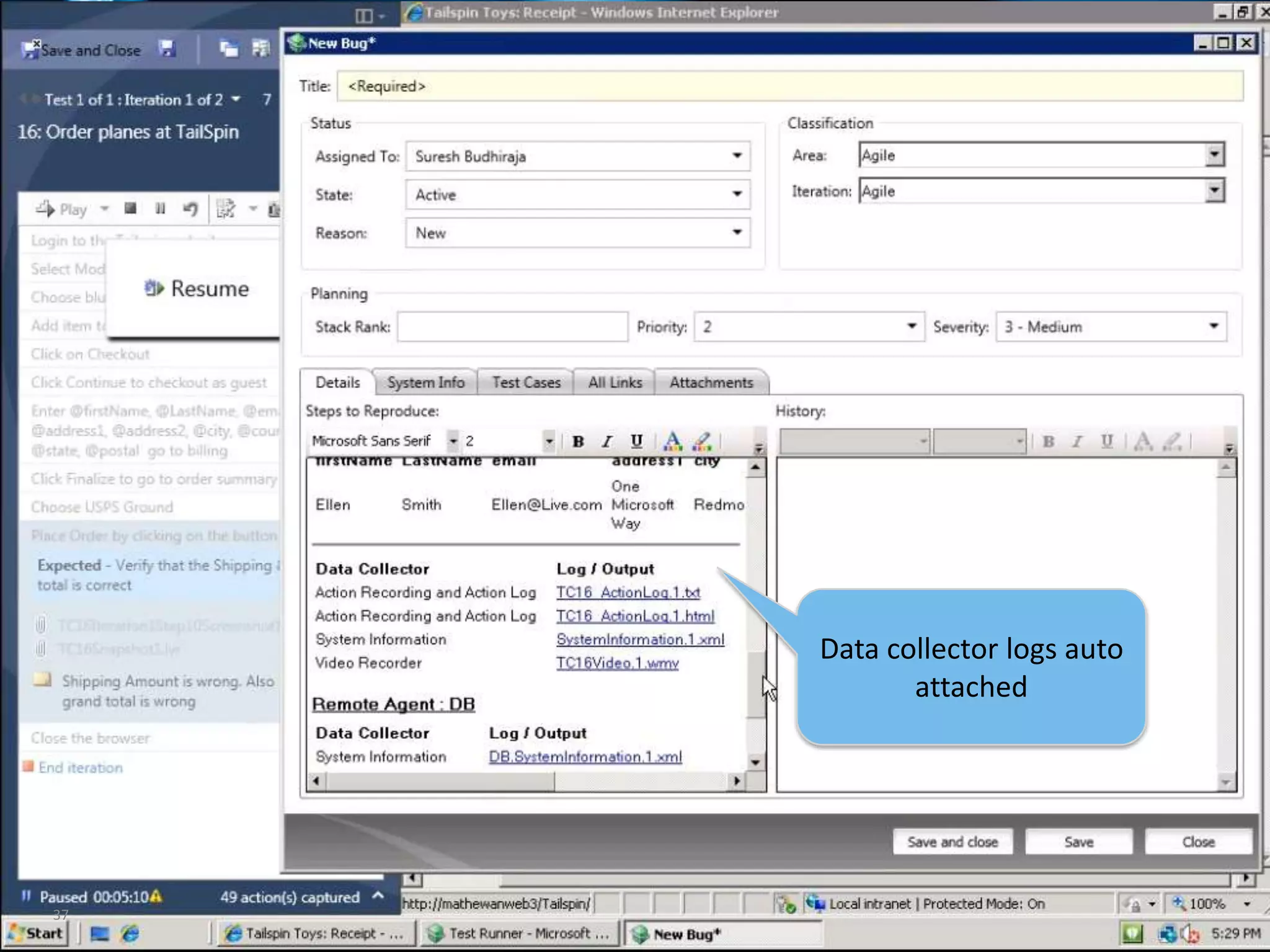1270x952 pixels.
Task: Select the Close the browser step
Action: coord(91,738)
